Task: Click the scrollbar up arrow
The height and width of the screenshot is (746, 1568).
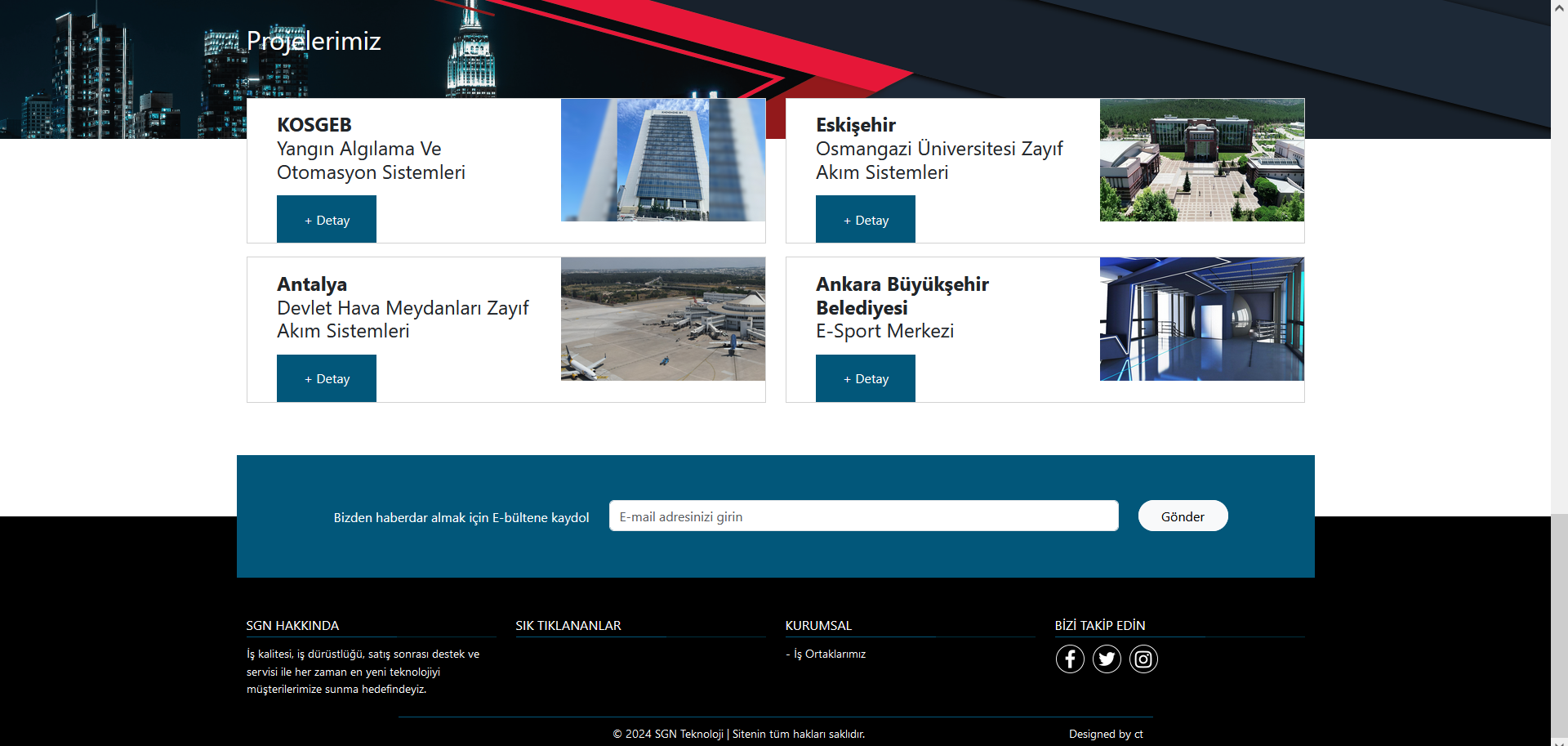Action: tap(1559, 7)
